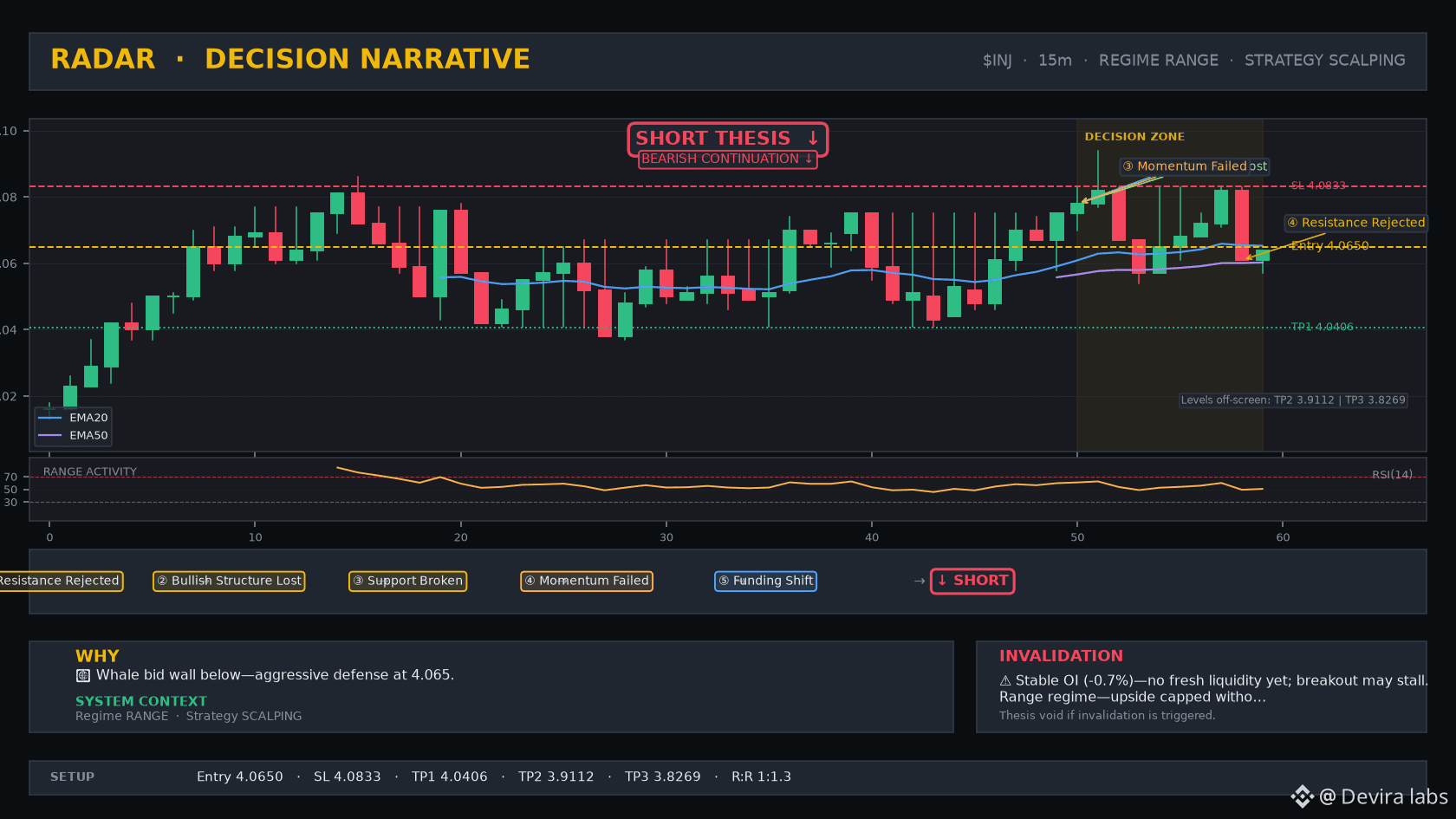The height and width of the screenshot is (819, 1456).
Task: Click the SETUP label
Action: [72, 777]
